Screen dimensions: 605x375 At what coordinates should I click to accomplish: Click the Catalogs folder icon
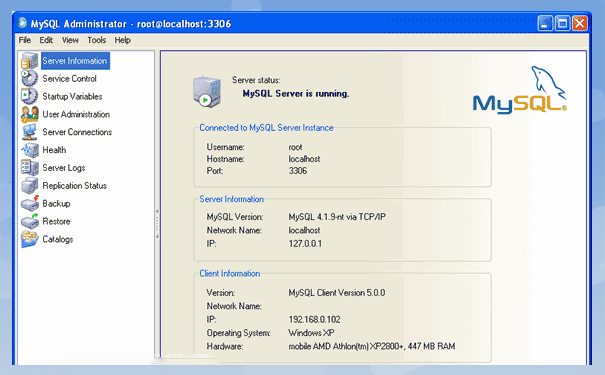(29, 239)
